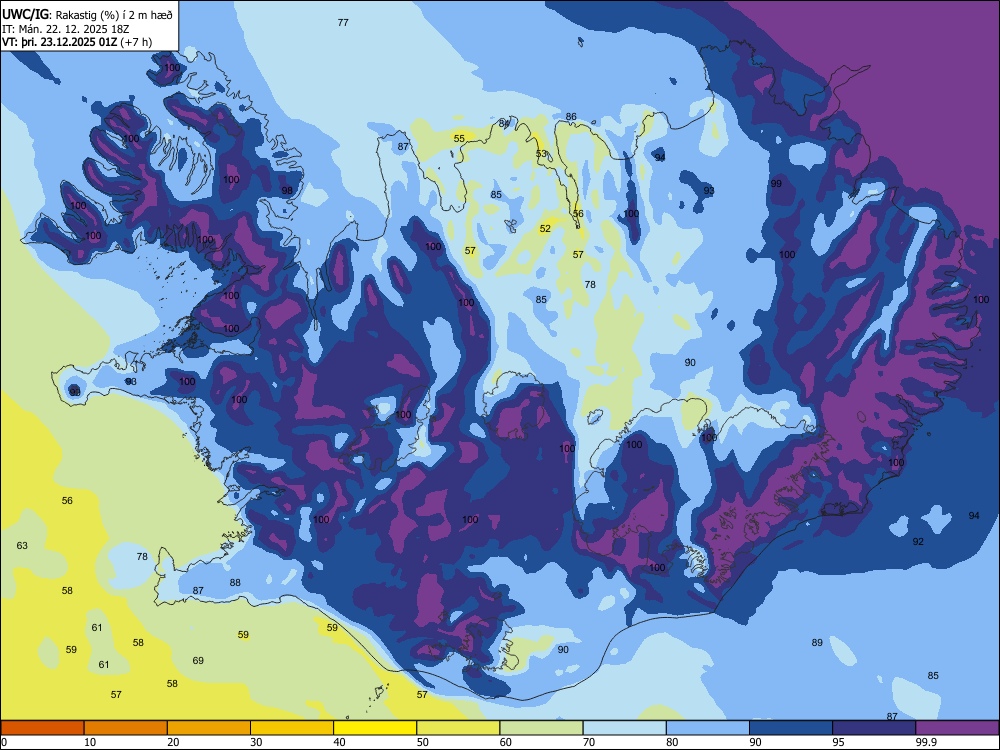
Task: Click the '77' humidity value at map top
Action: 343,22
